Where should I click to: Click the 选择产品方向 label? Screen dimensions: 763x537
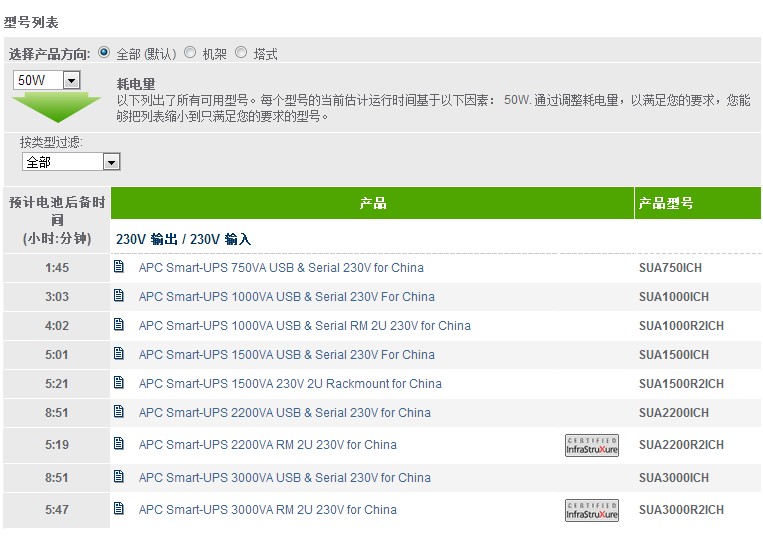point(49,54)
